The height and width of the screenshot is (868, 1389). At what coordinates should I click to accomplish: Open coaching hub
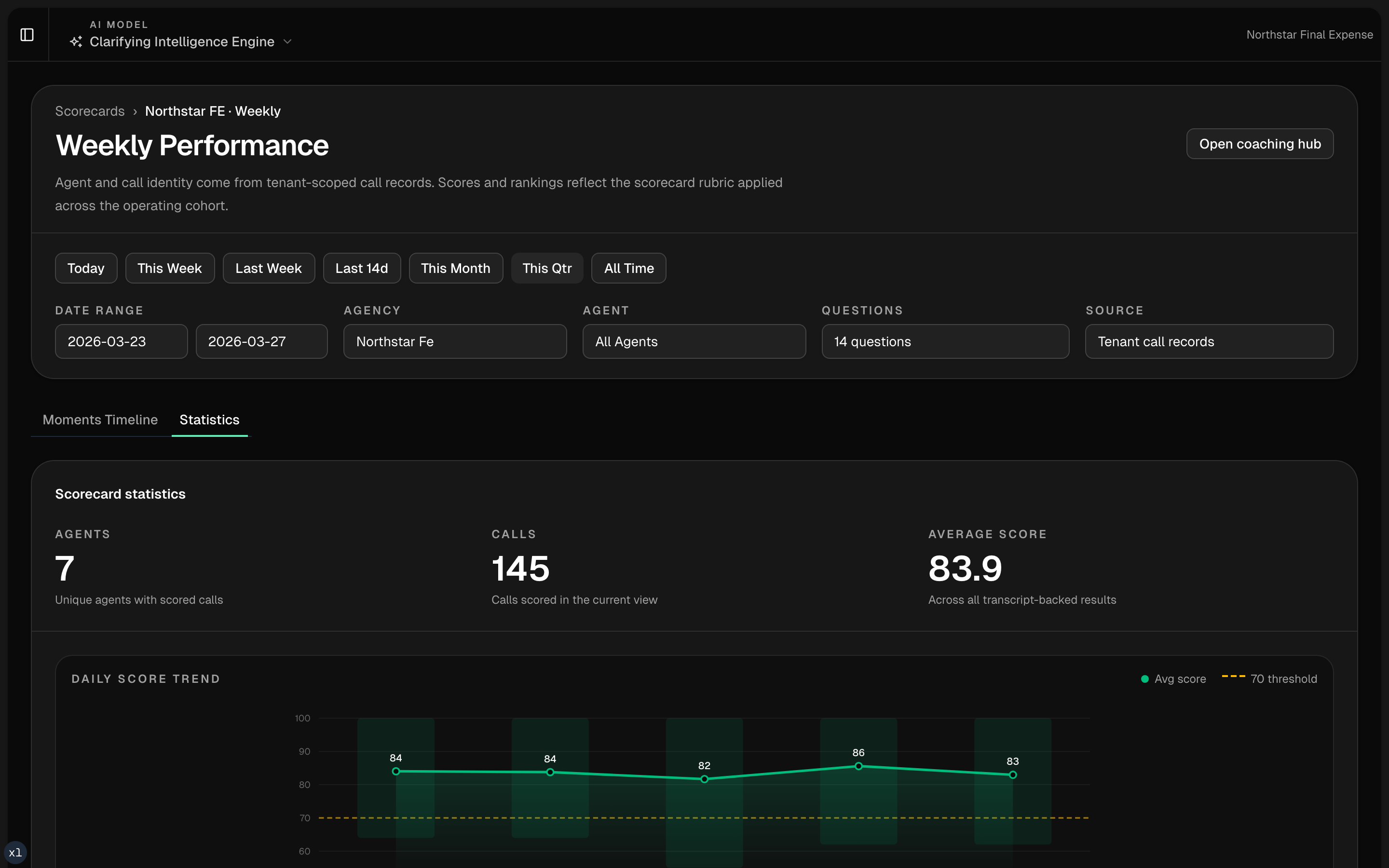[1259, 144]
